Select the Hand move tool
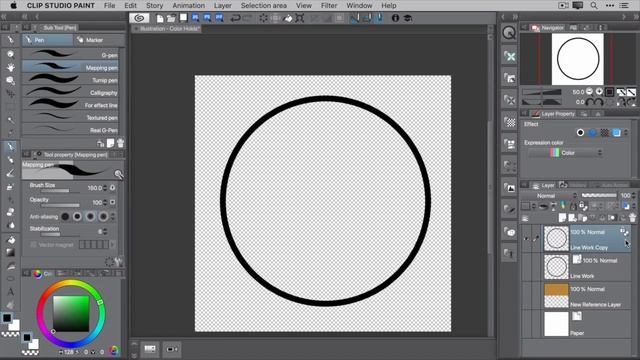This screenshot has height=360, width=640. [10, 67]
